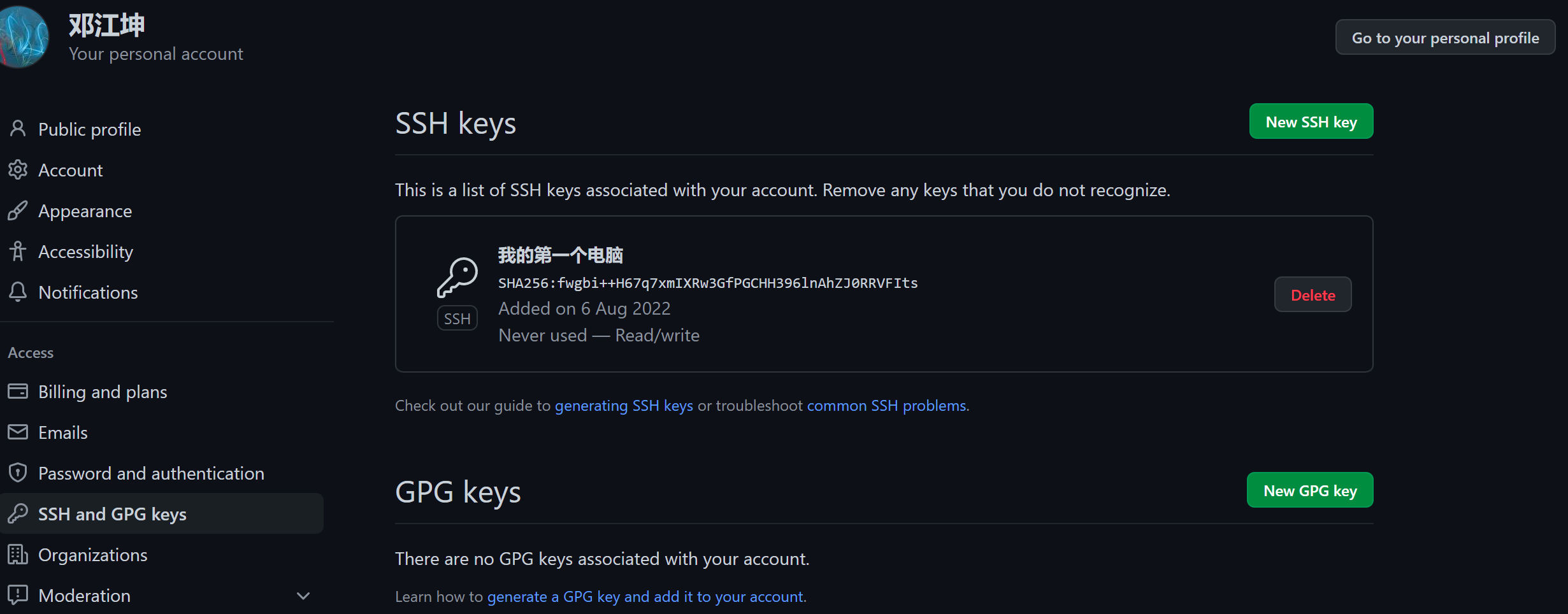Delete the listed SSH key
This screenshot has width=1568, height=614.
tap(1313, 295)
